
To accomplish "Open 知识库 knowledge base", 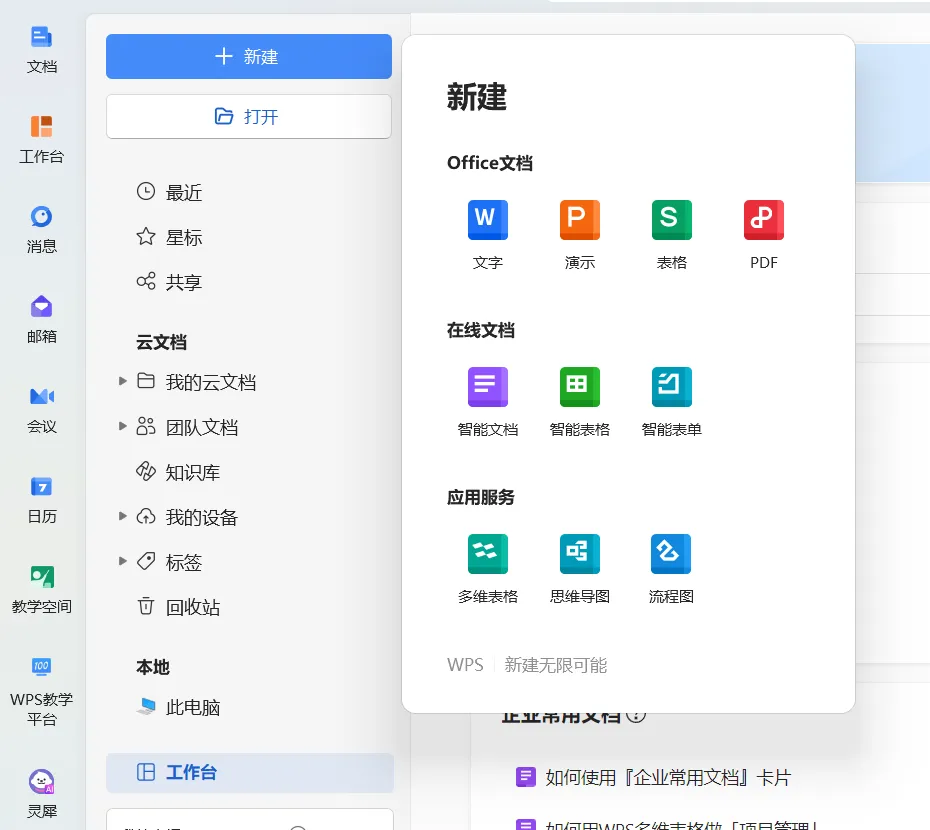I will pos(178,472).
